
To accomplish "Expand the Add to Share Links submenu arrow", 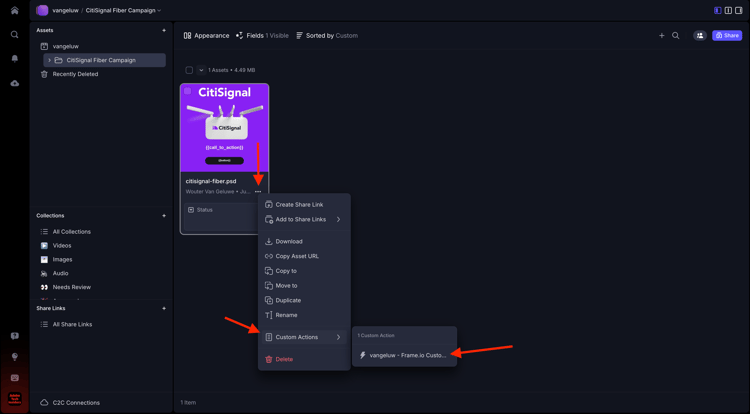I will point(338,219).
